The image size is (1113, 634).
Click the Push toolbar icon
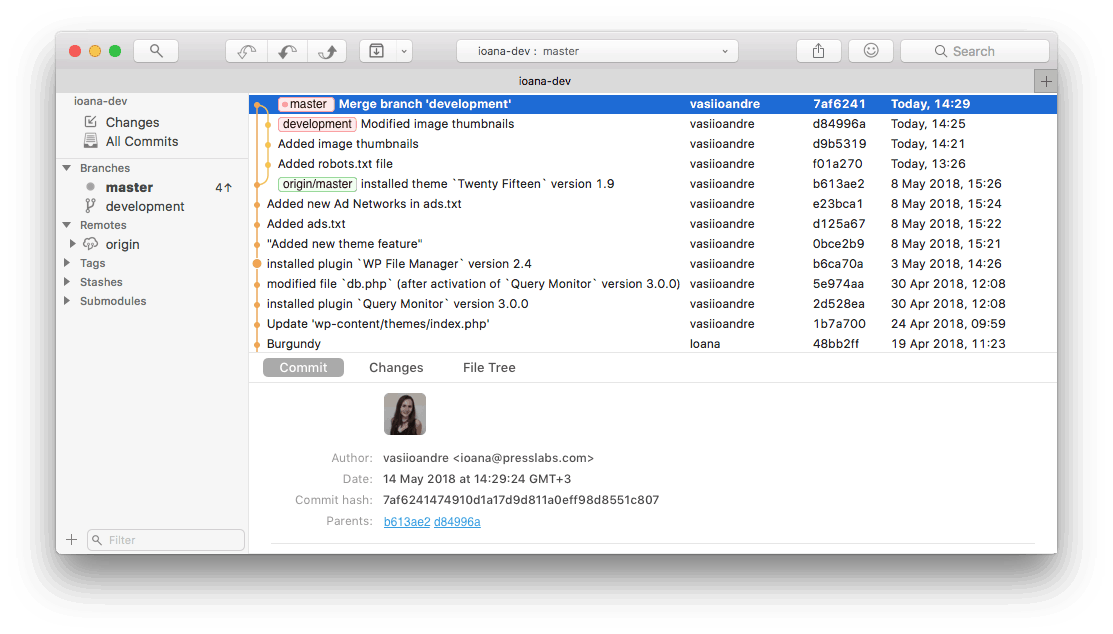(x=327, y=51)
